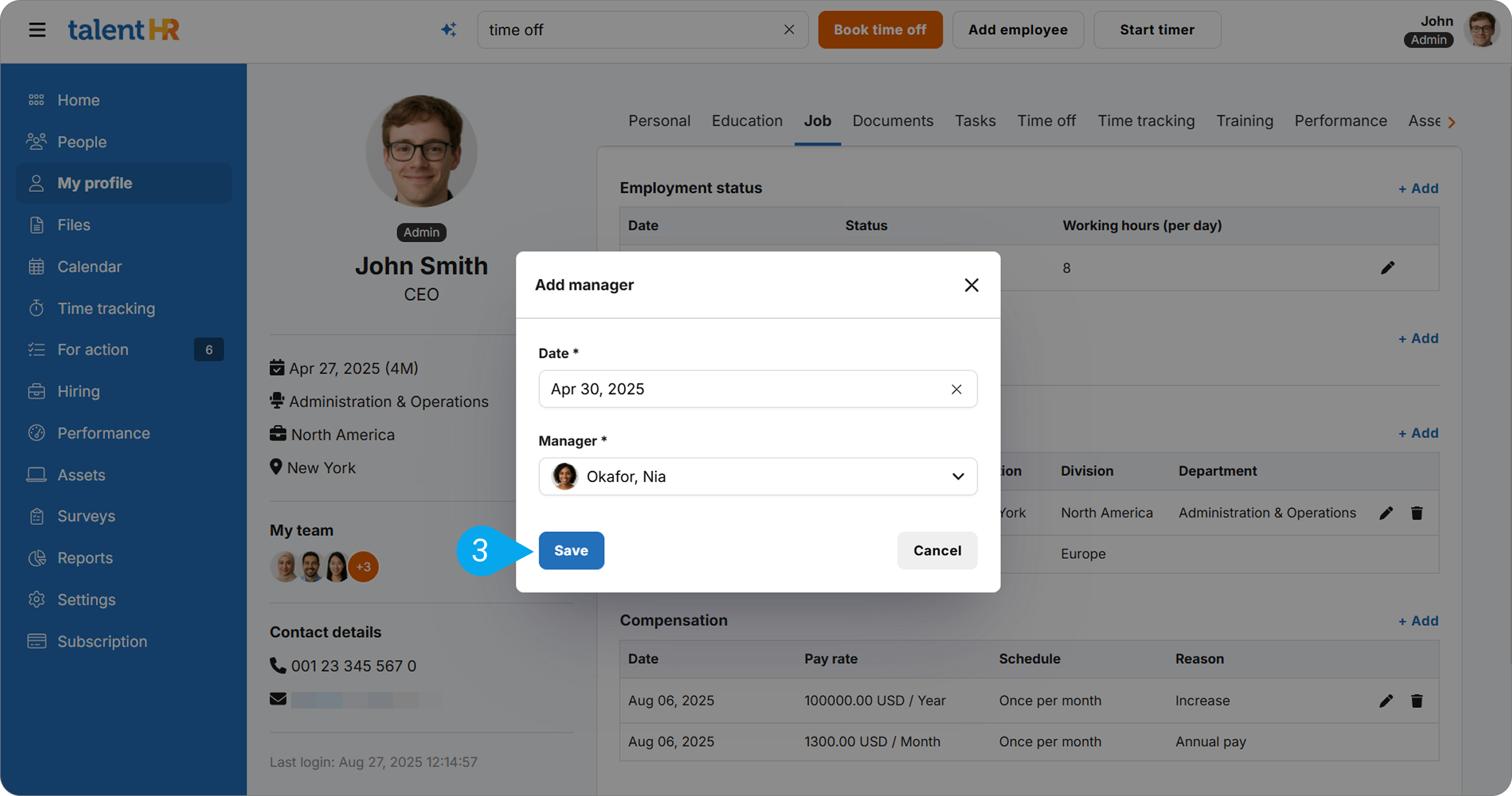Click the AI sparkle icon near search
This screenshot has width=1512, height=796.
pos(449,29)
